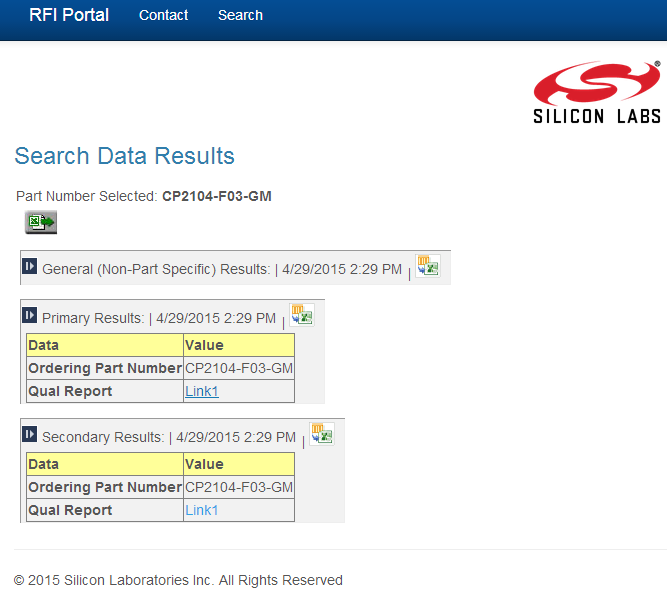
Task: Go to the RFI Portal home link
Action: pyautogui.click(x=69, y=15)
